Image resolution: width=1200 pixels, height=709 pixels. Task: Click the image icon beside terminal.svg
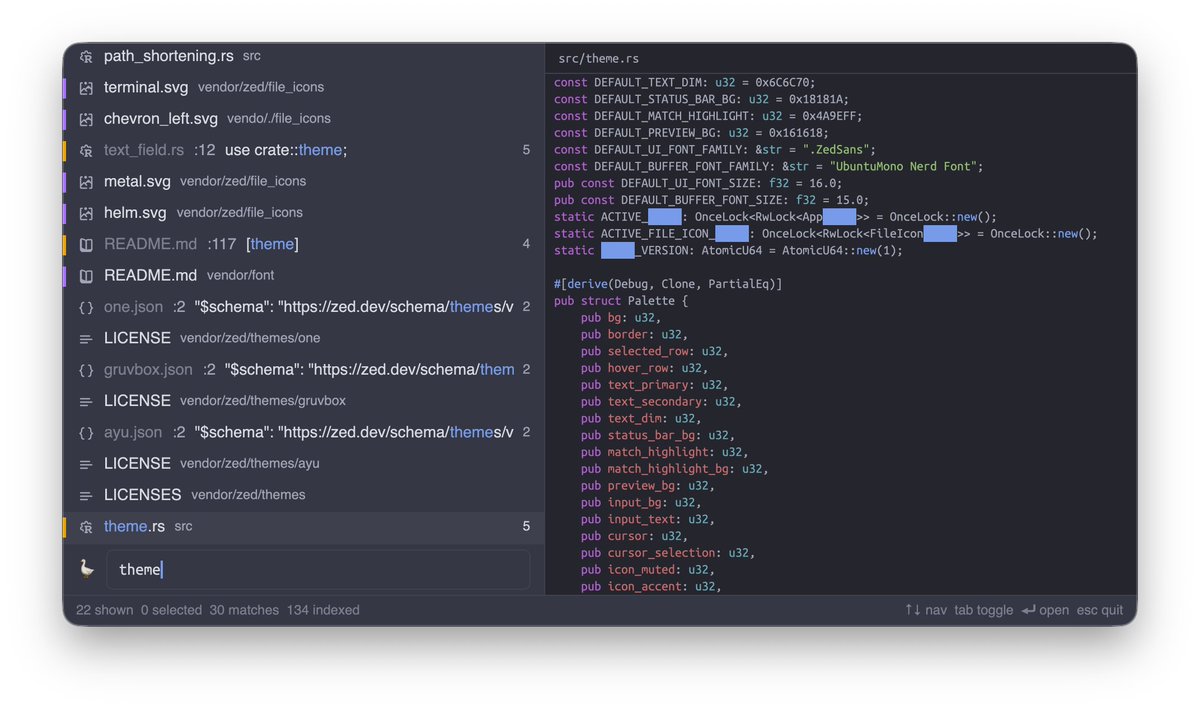pos(86,87)
